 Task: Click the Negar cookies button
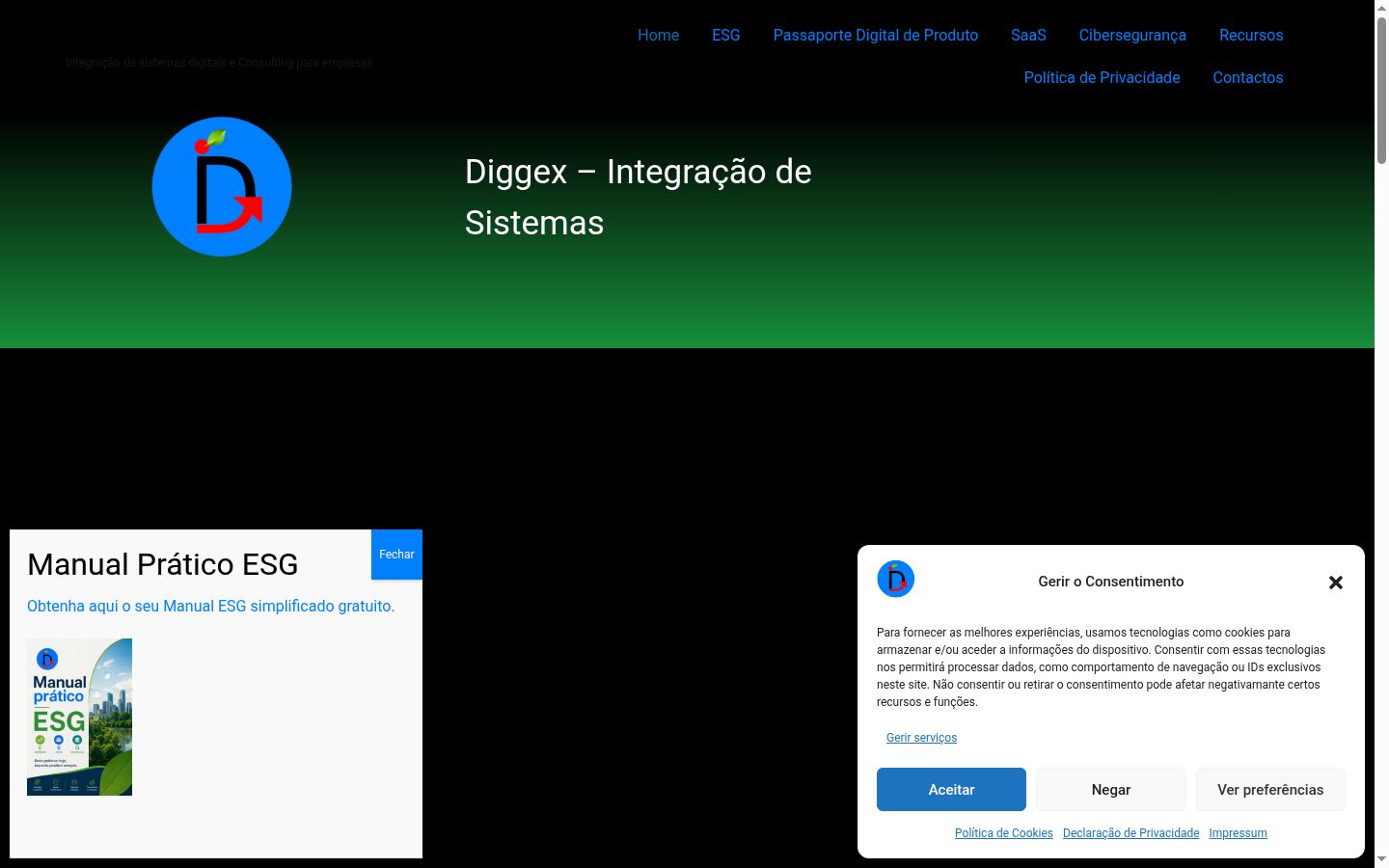1111,790
